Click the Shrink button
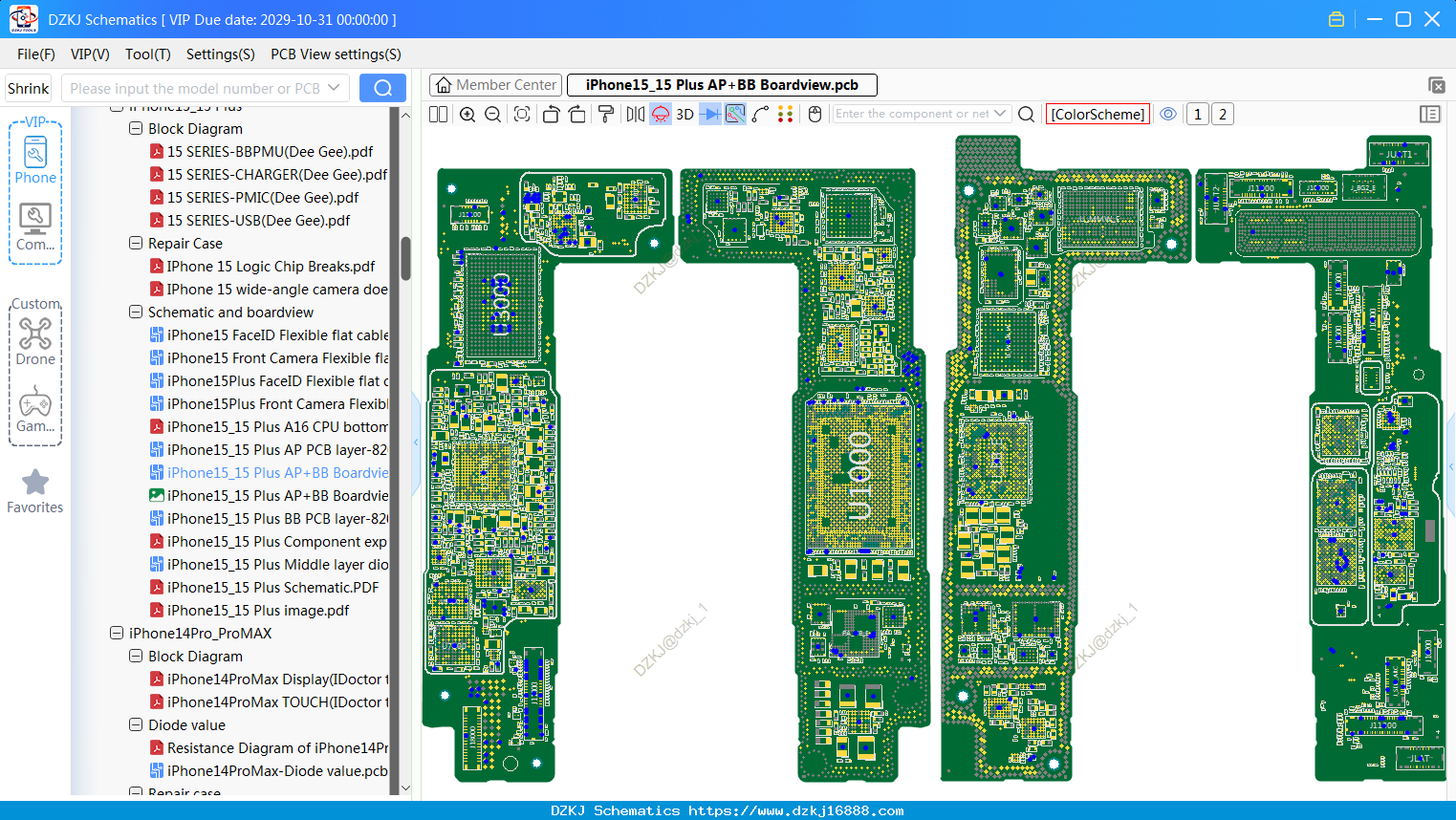This screenshot has height=820, width=1456. [29, 88]
